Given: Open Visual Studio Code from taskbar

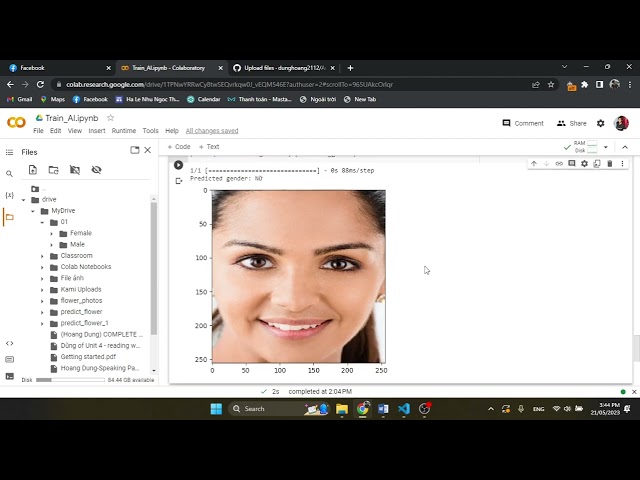Looking at the screenshot, I should pos(404,409).
